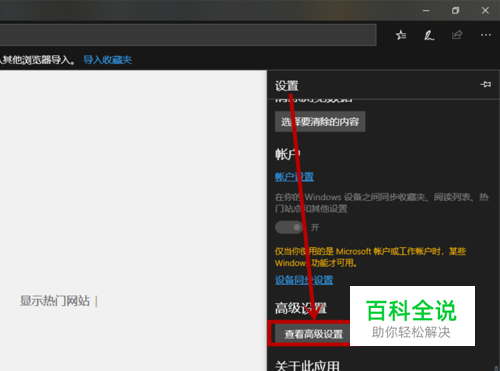Open the Favorites hub star icon

tap(401, 35)
